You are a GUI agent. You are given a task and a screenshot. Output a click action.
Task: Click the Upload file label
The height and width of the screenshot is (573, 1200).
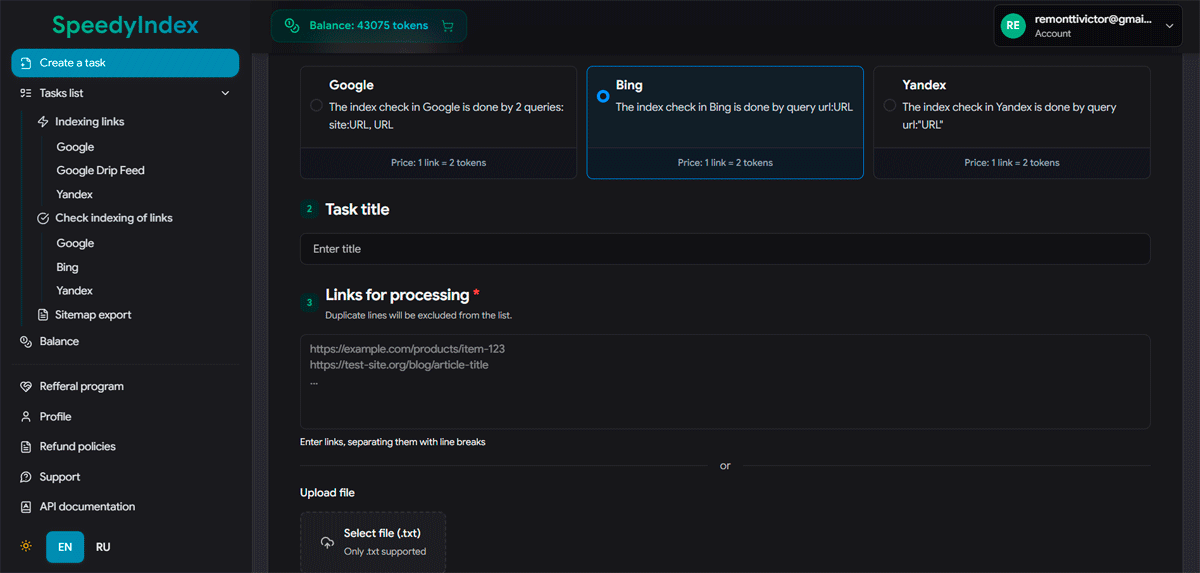[327, 493]
